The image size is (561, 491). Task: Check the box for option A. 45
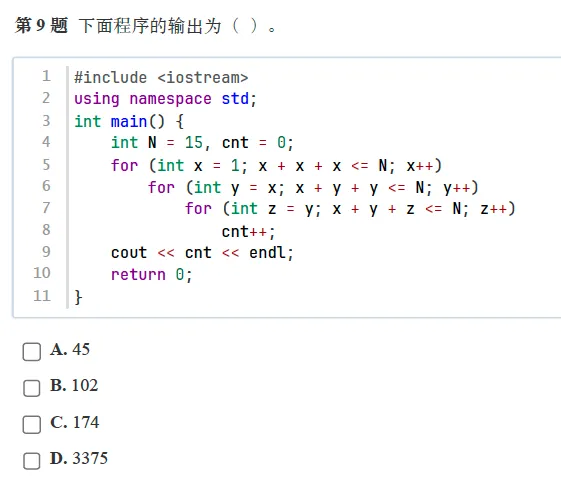click(31, 352)
